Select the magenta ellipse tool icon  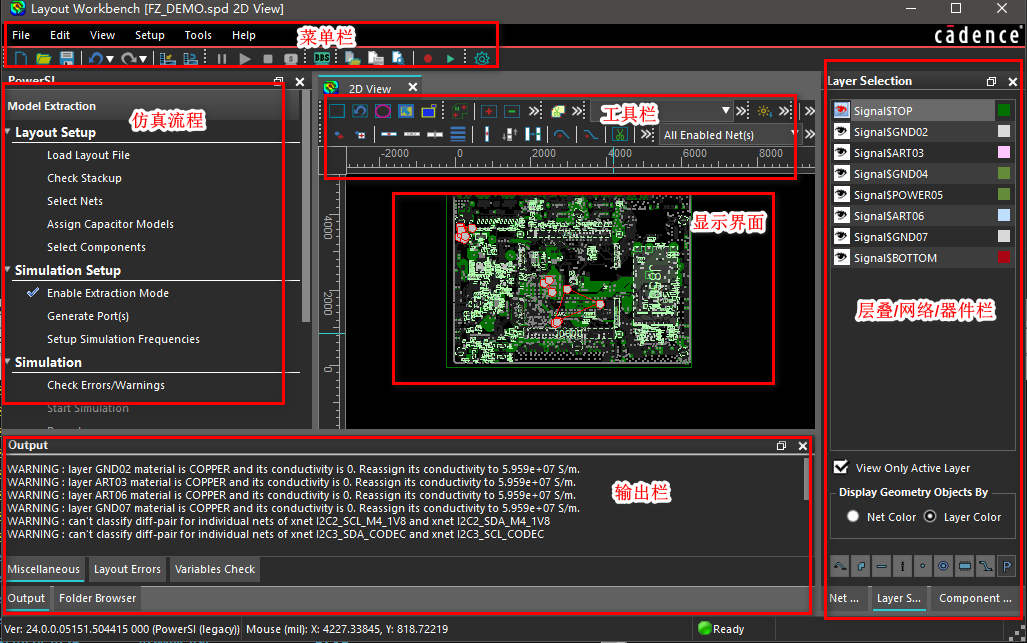coord(383,111)
